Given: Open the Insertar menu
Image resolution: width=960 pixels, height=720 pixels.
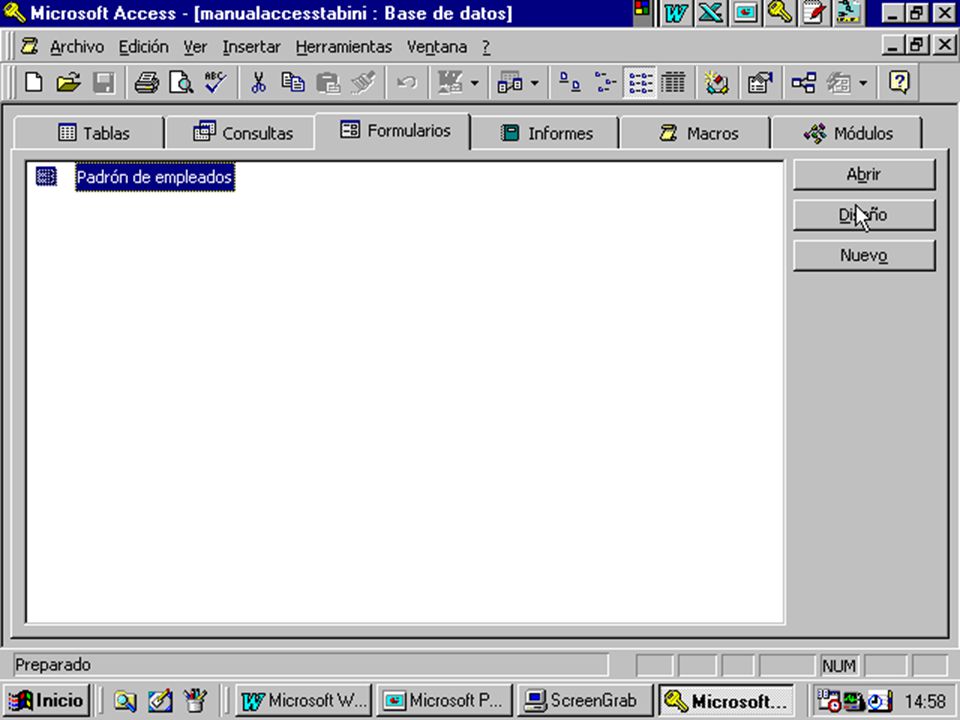Looking at the screenshot, I should click(x=251, y=47).
